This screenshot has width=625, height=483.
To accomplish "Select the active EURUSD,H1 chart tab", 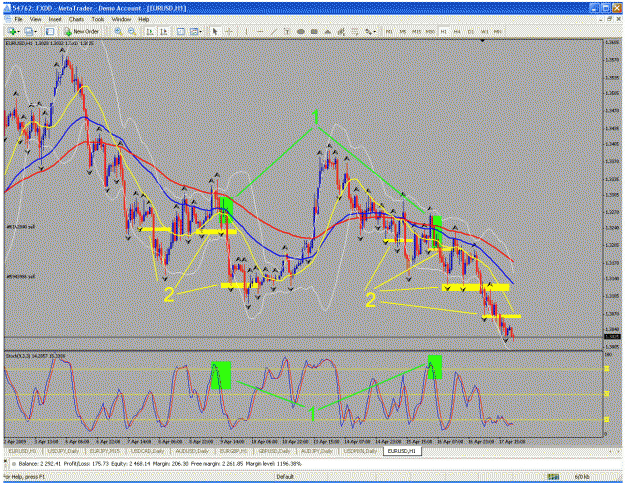I will click(402, 451).
